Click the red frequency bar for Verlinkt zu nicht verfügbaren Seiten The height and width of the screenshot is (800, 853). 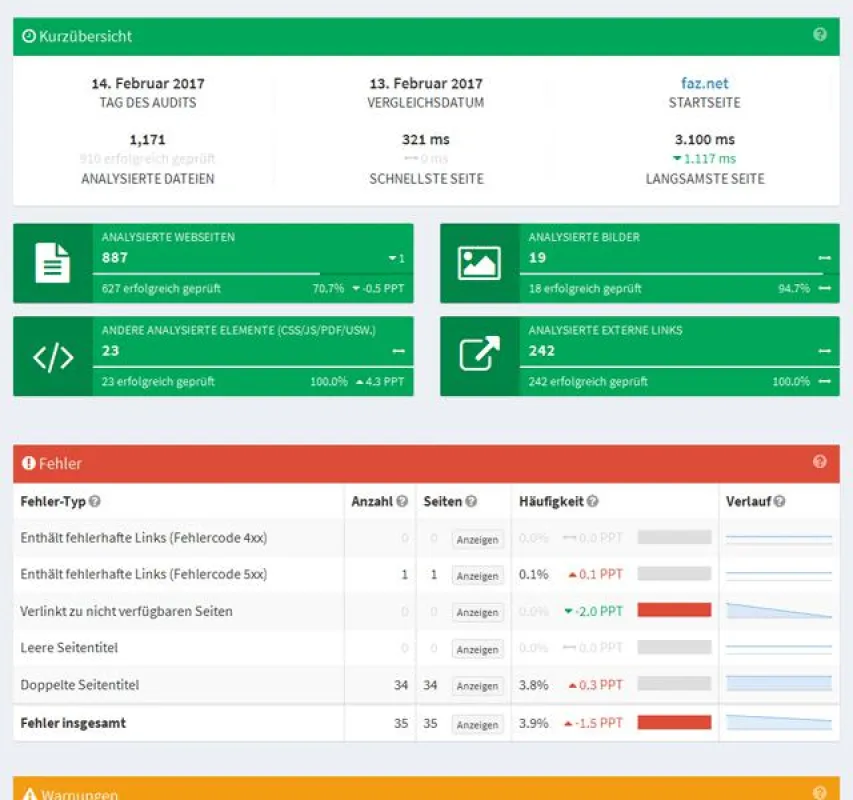674,610
